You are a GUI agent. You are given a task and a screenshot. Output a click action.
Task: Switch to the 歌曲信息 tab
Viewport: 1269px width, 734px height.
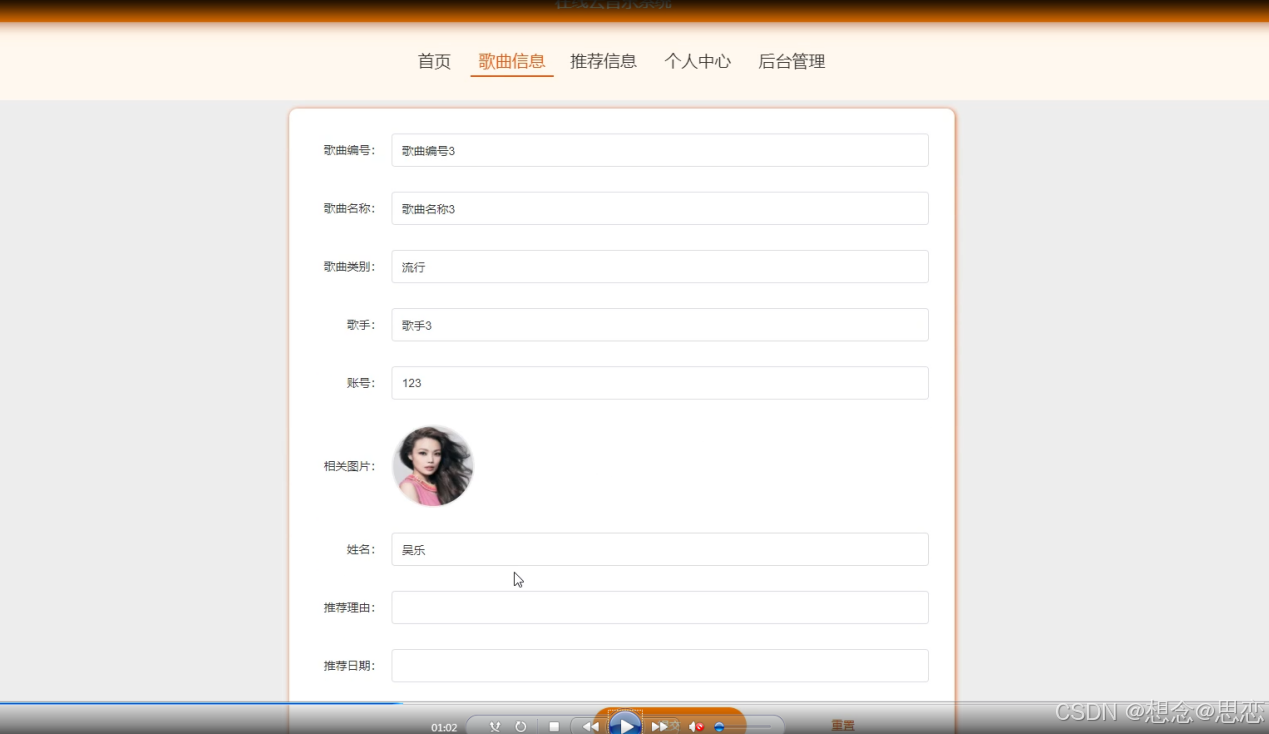point(512,62)
